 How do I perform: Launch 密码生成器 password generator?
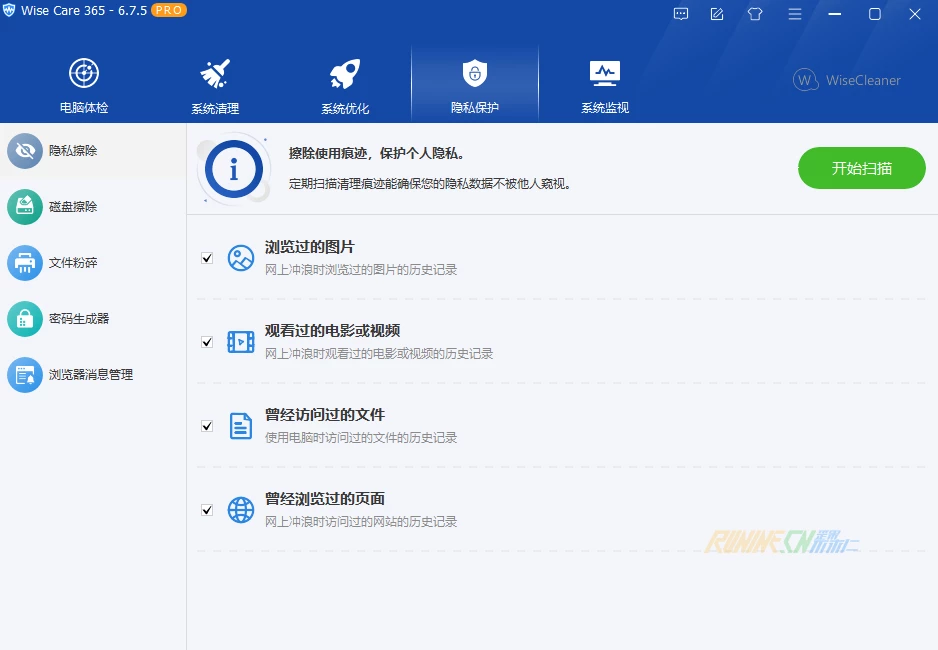[78, 319]
